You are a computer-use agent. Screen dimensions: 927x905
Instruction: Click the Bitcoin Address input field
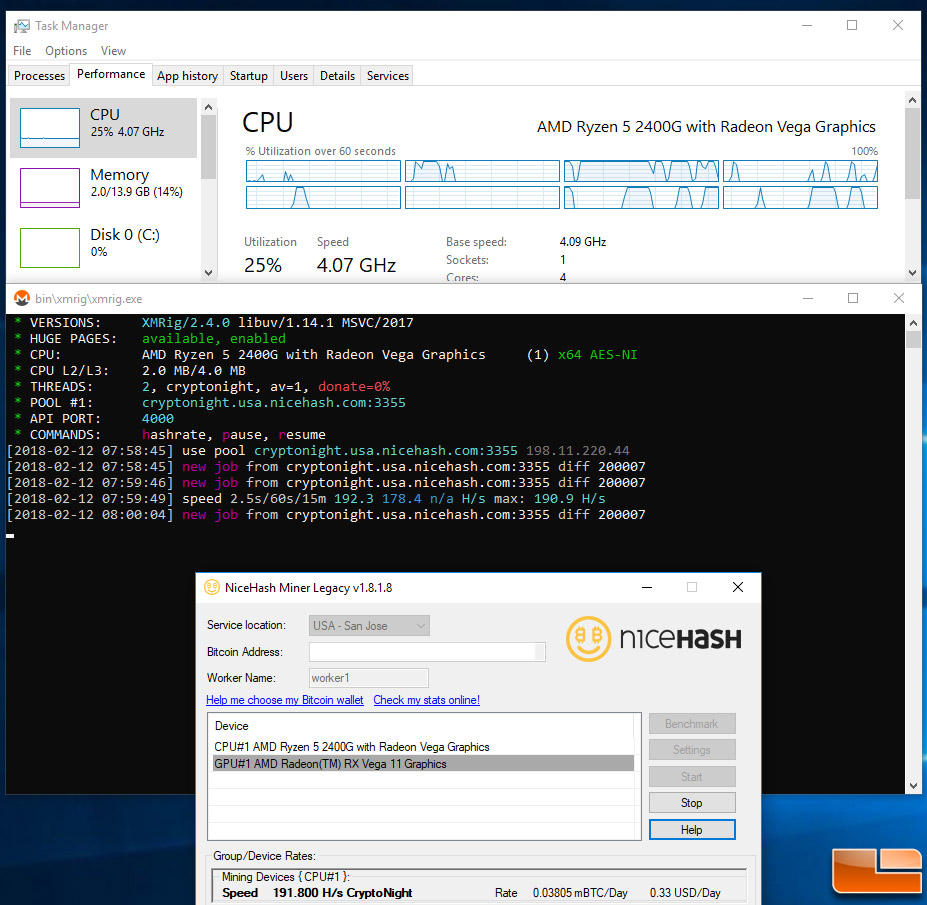point(427,651)
